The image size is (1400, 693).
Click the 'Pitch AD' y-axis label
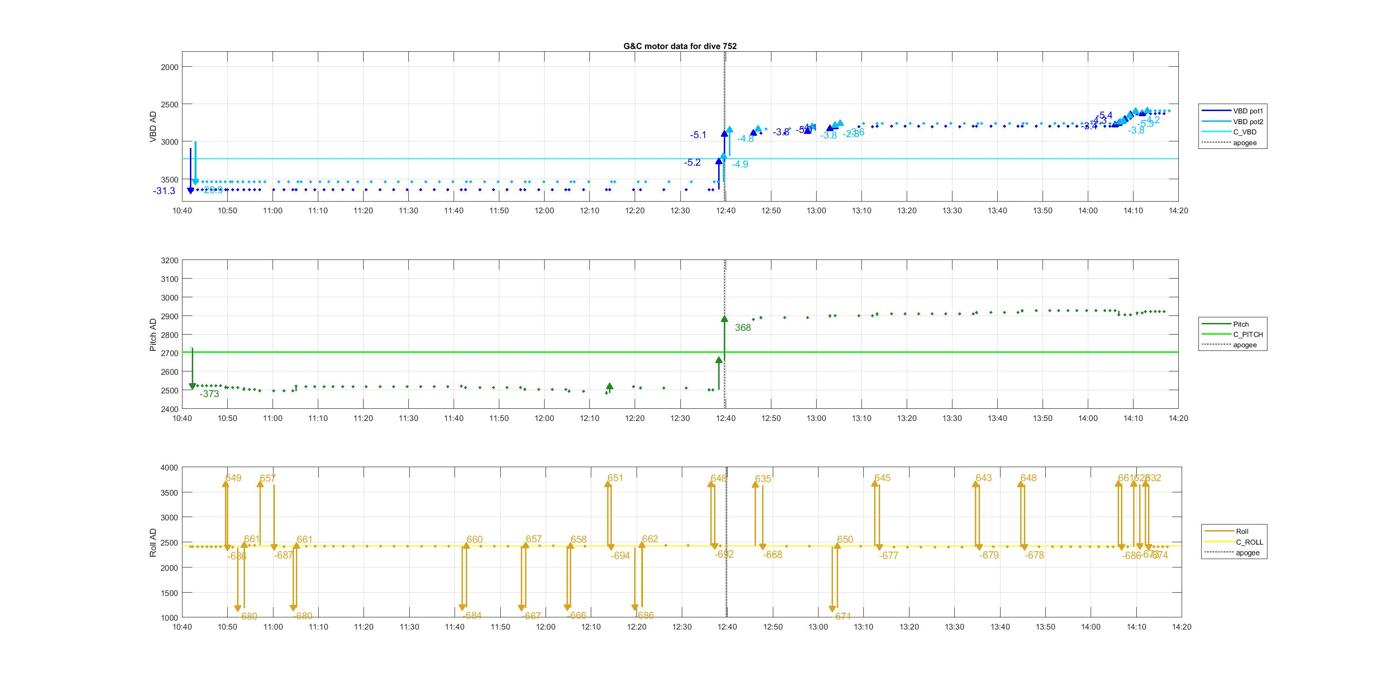click(x=154, y=335)
